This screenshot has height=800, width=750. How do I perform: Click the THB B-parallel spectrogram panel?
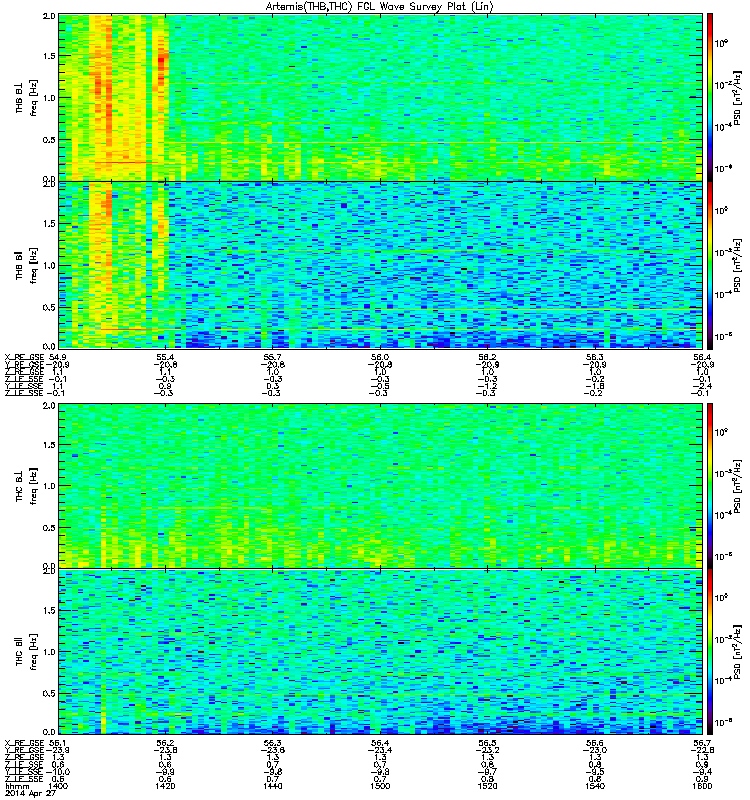(x=380, y=265)
